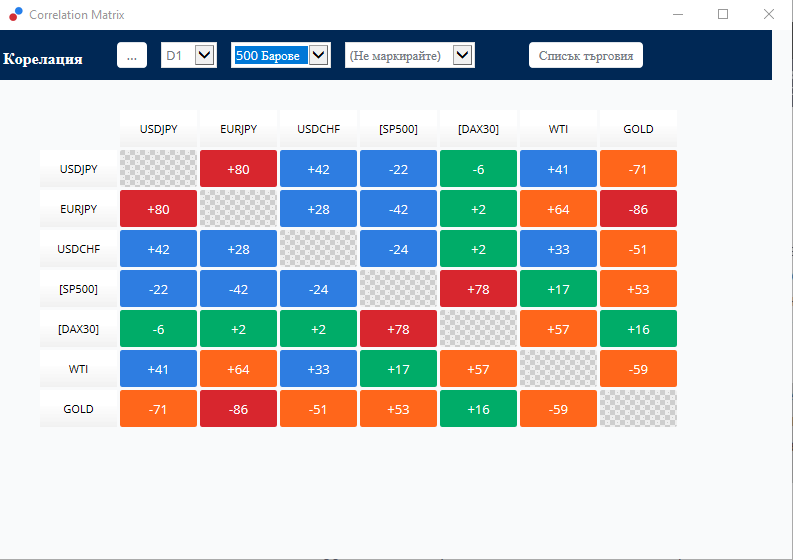Expand the '500 Барове' bars dropdown
The image size is (793, 560).
281,55
